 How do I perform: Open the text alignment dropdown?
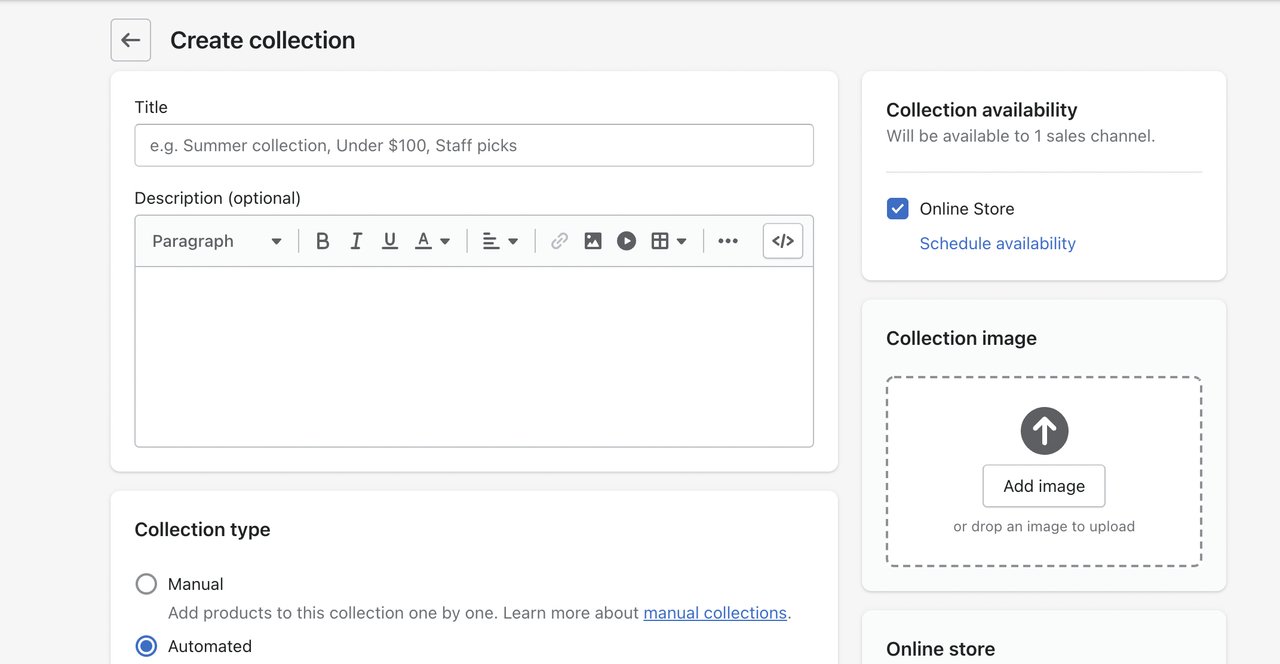pyautogui.click(x=500, y=241)
